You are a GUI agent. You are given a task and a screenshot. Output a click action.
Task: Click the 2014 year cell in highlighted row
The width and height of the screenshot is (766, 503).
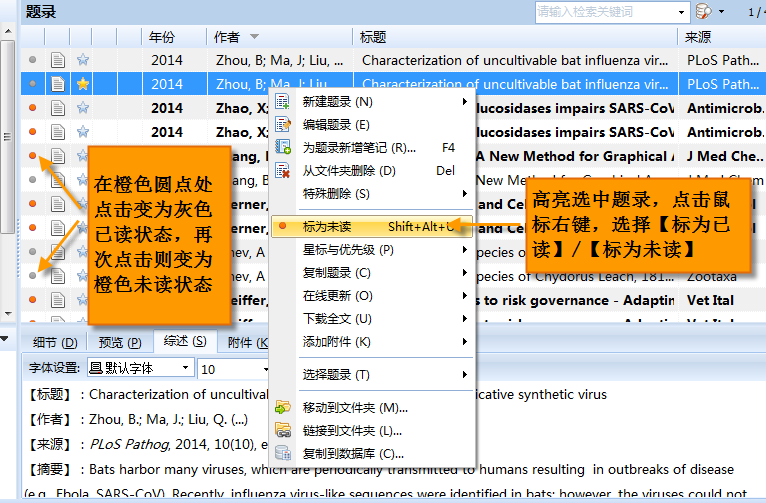coord(167,84)
